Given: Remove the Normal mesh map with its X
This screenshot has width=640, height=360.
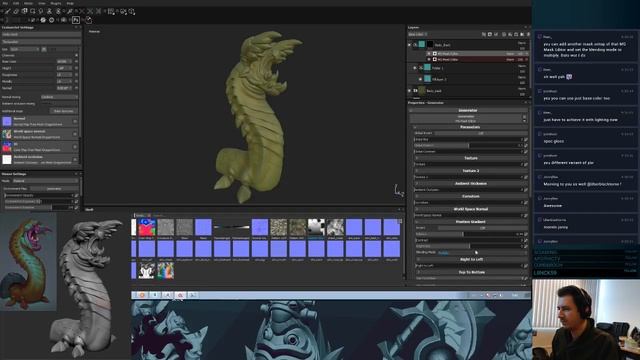Looking at the screenshot, I should coord(75,121).
